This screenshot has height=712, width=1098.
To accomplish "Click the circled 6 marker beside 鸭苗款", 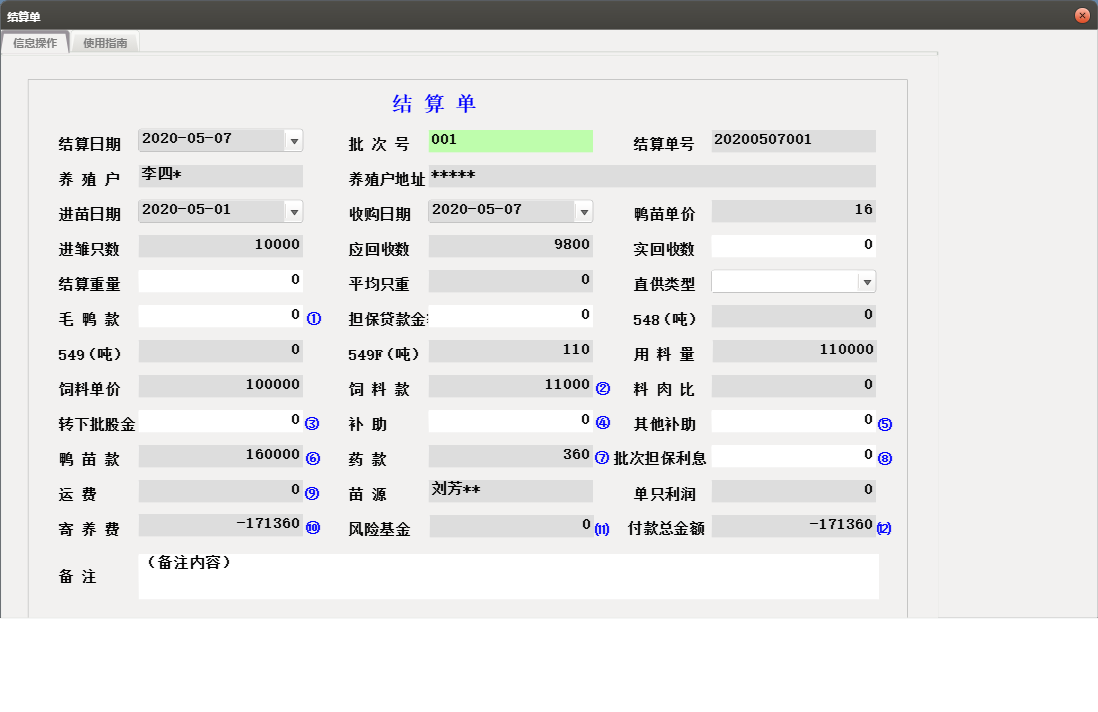I will 313,459.
